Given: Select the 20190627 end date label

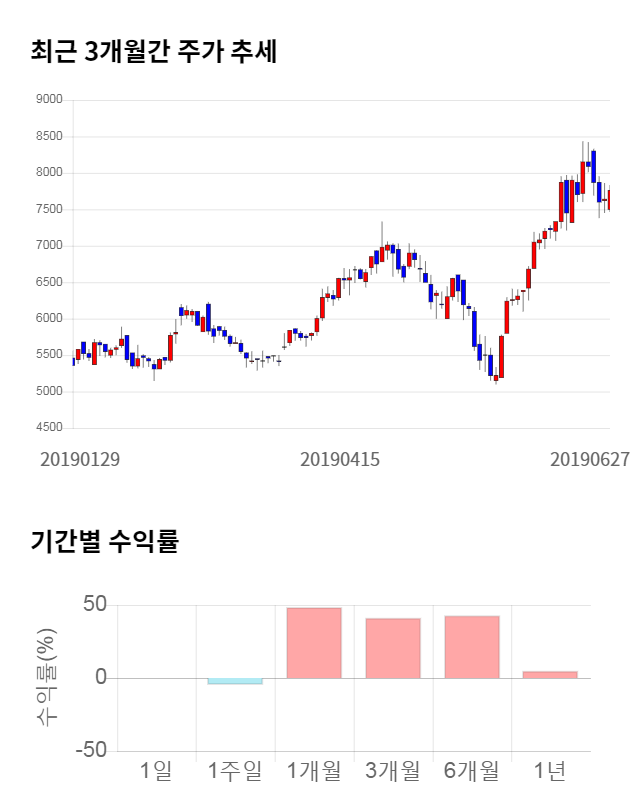Looking at the screenshot, I should click(590, 460).
